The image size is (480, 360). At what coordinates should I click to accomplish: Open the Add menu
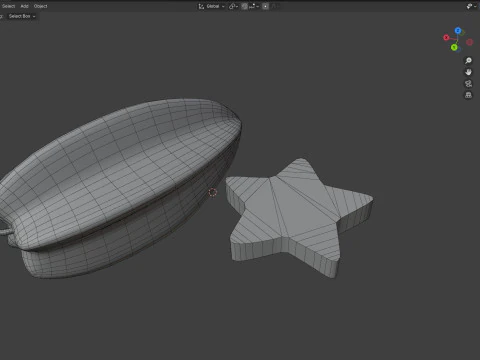point(24,6)
